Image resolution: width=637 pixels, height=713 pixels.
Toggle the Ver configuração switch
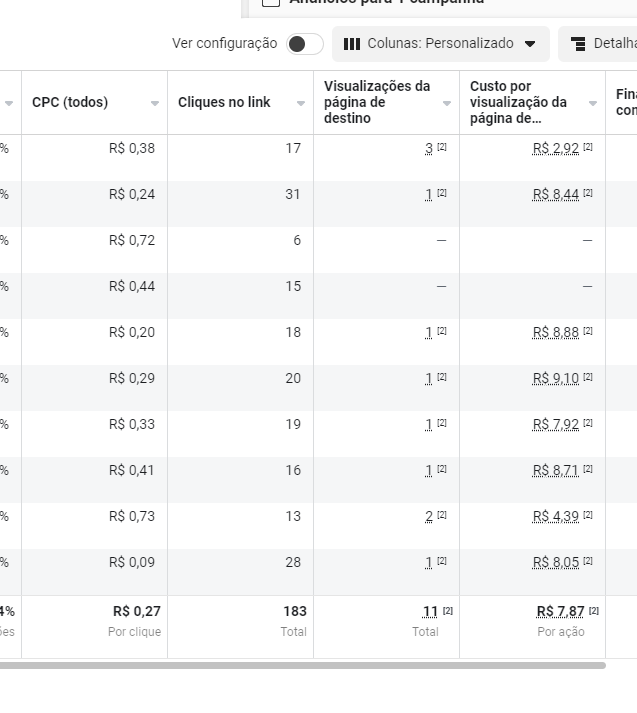305,44
